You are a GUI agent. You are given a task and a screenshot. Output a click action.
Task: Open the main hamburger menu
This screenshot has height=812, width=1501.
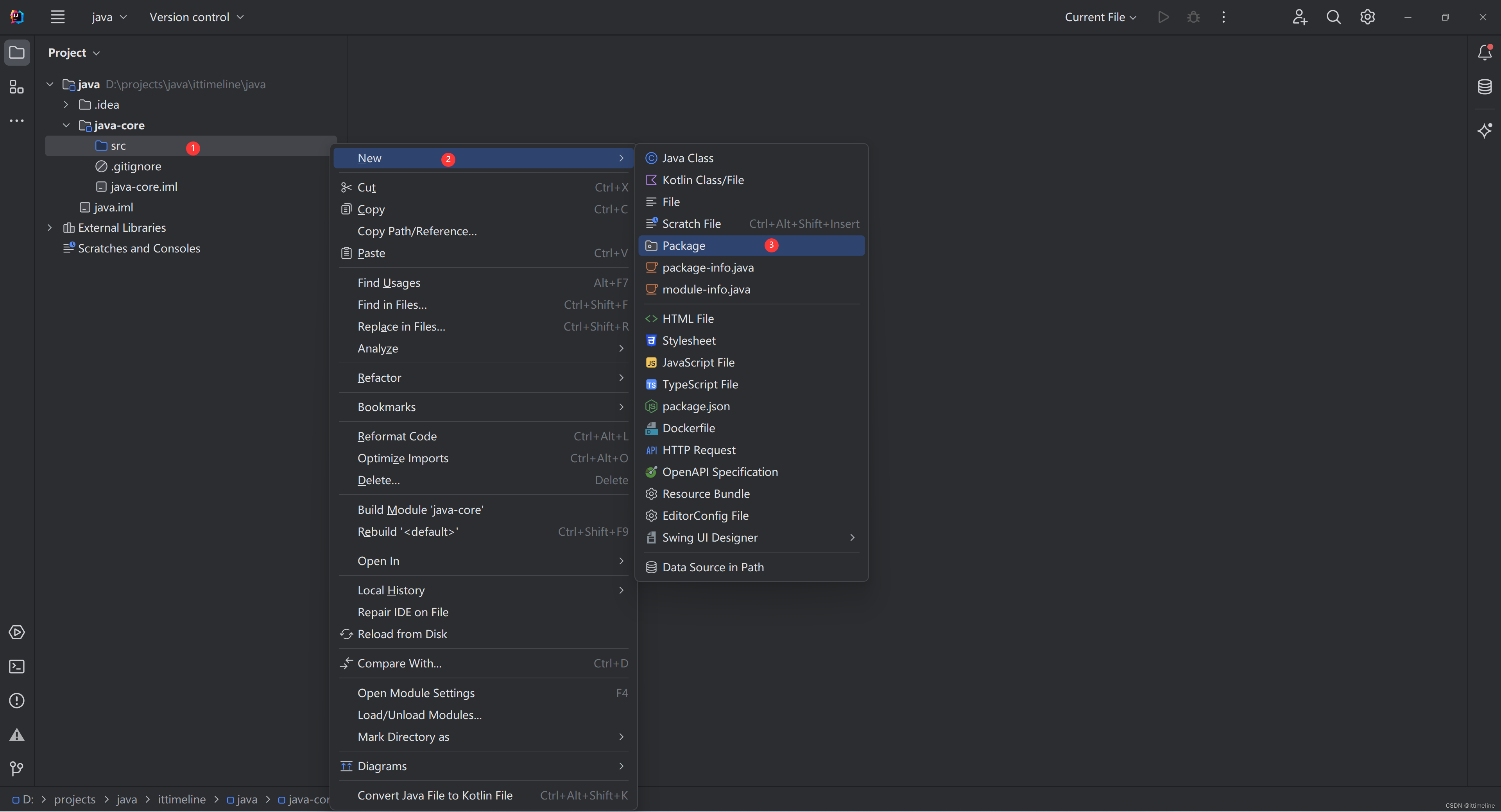pyautogui.click(x=57, y=17)
